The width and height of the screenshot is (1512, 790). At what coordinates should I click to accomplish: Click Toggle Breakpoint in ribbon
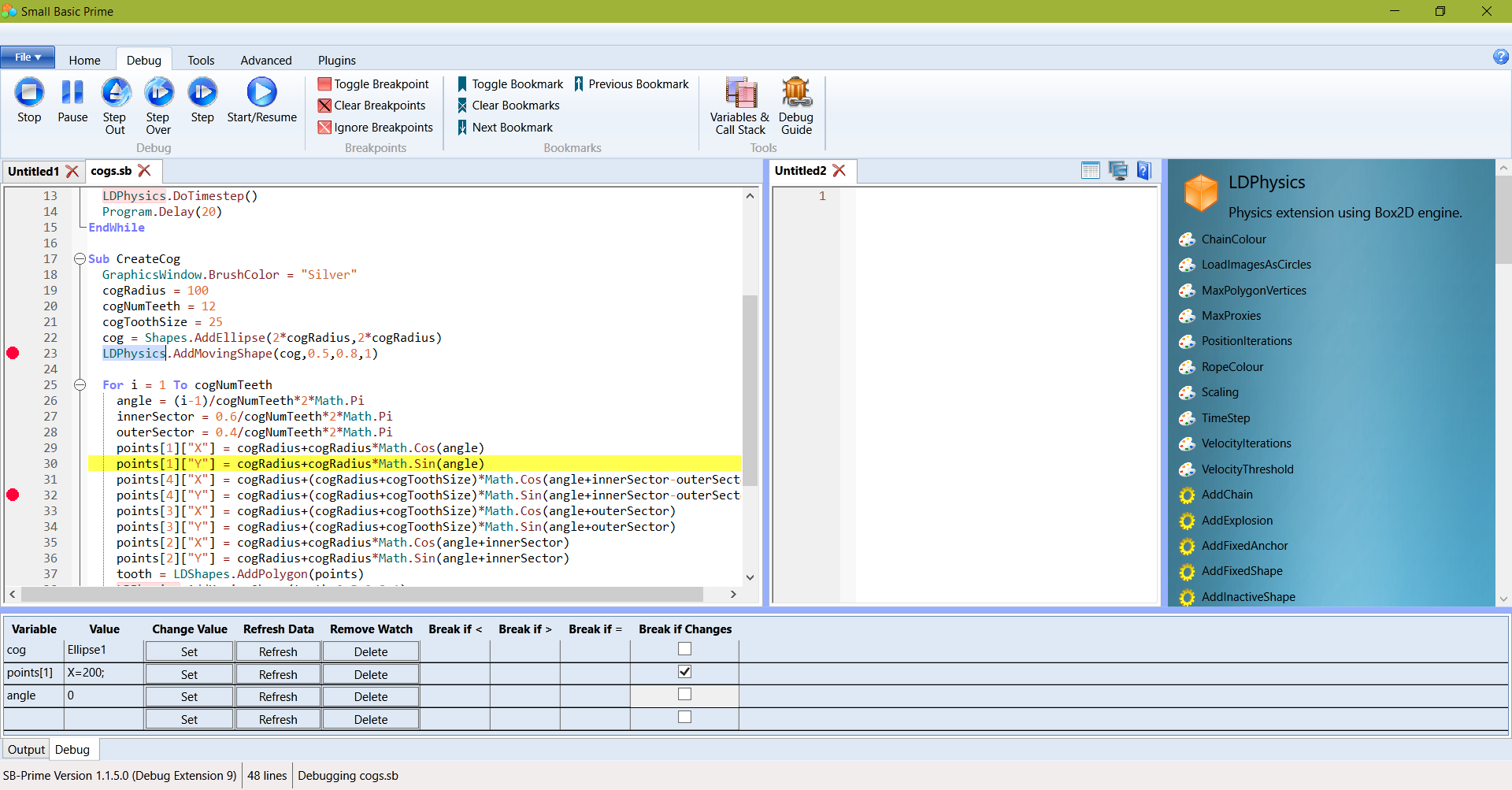(373, 84)
